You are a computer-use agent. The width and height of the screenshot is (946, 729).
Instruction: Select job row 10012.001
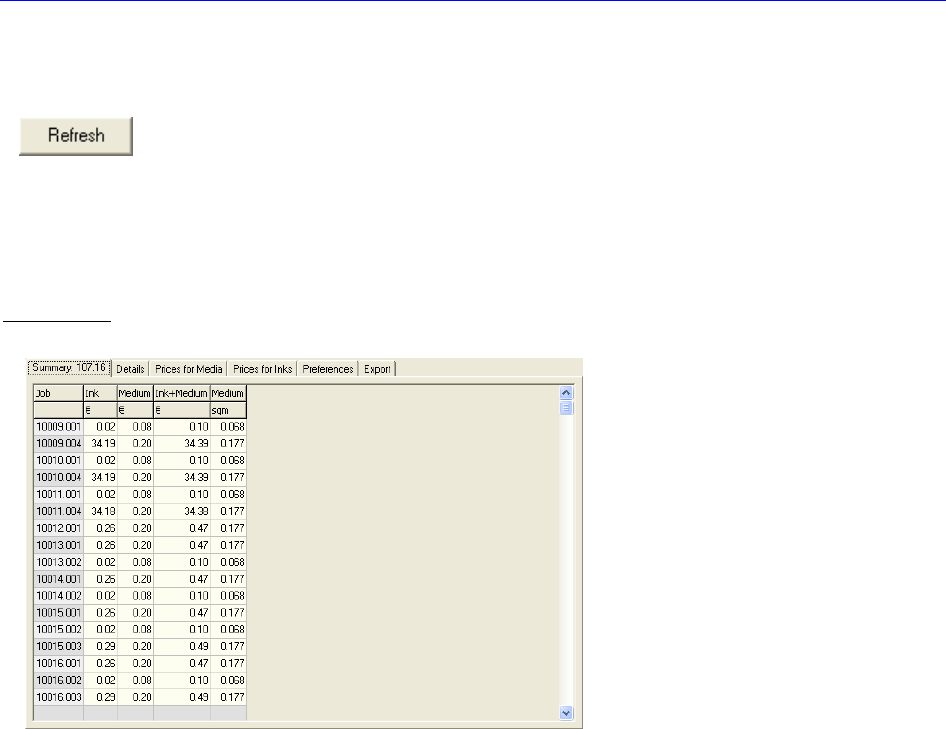coord(58,528)
